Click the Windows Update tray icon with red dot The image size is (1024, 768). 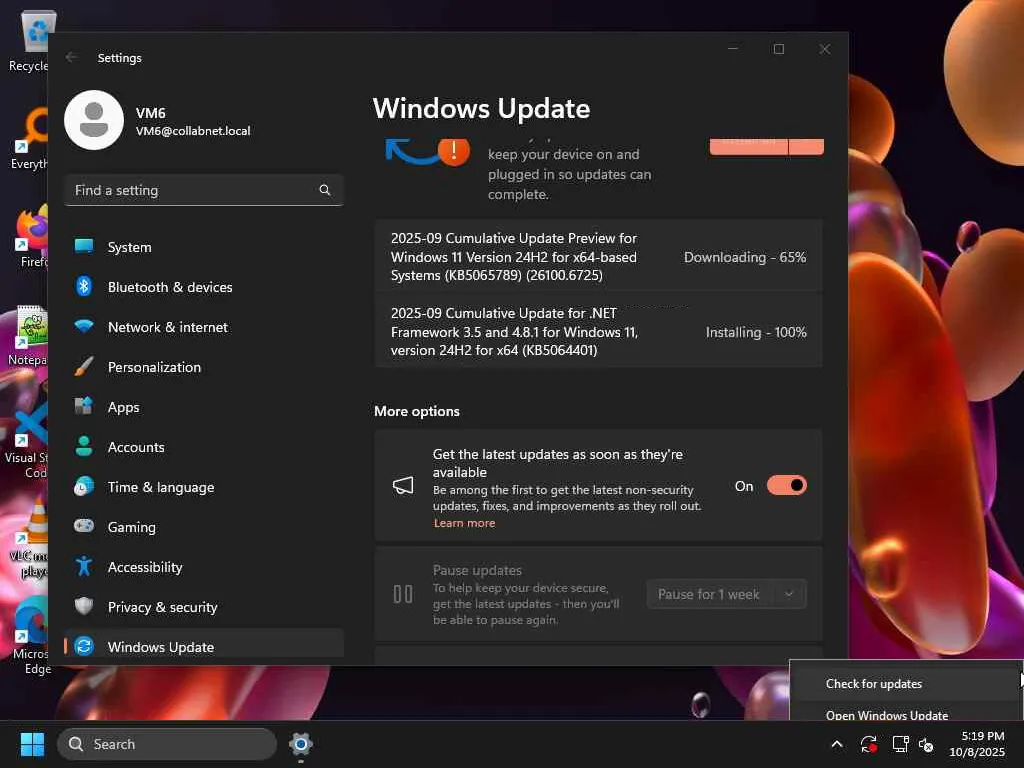click(869, 744)
